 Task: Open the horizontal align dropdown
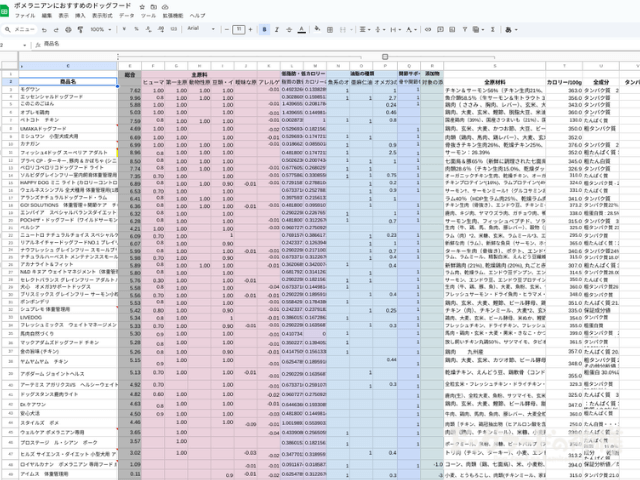point(364,29)
